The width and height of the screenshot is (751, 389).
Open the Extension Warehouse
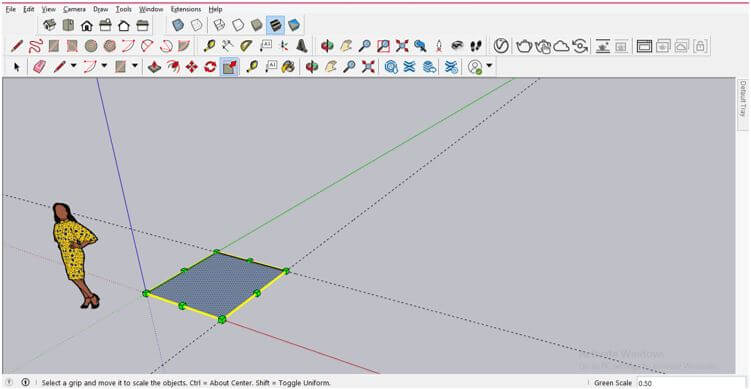409,67
